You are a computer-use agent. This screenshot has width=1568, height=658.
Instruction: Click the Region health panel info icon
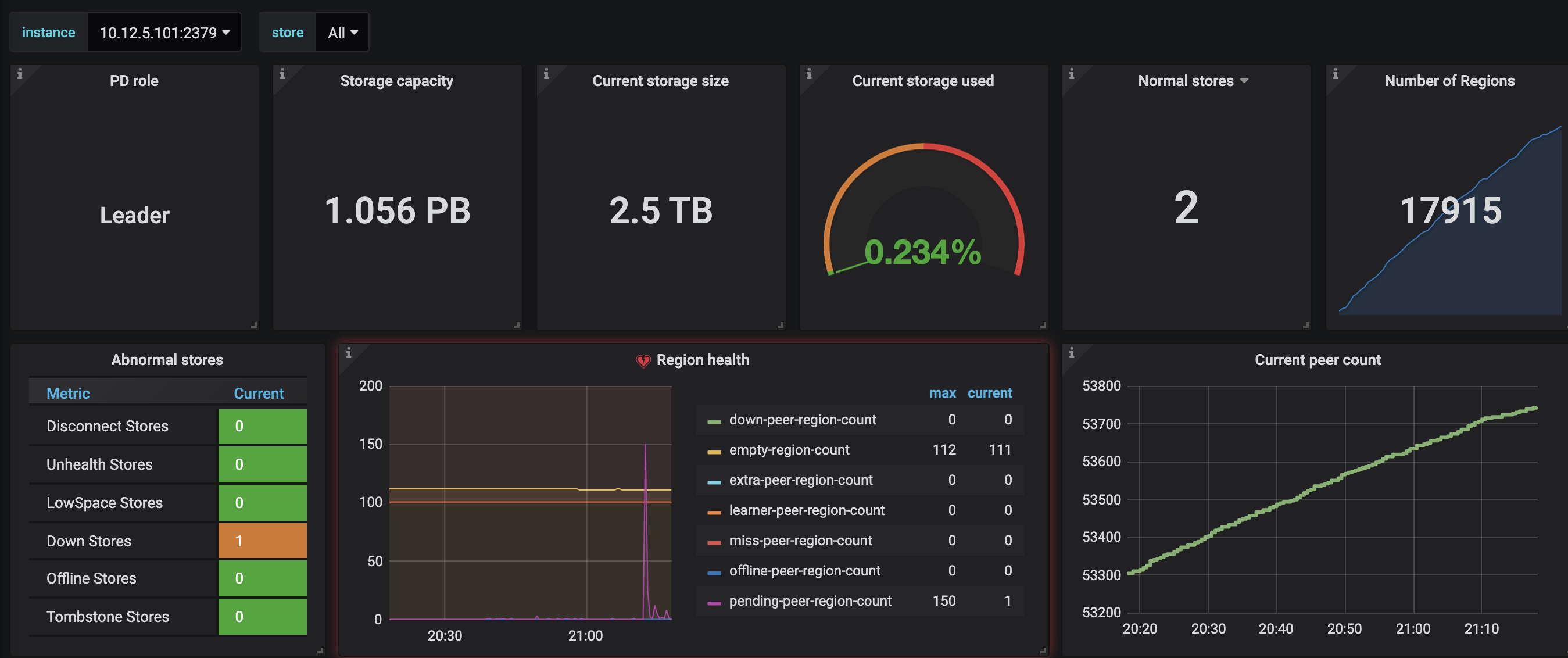click(349, 352)
